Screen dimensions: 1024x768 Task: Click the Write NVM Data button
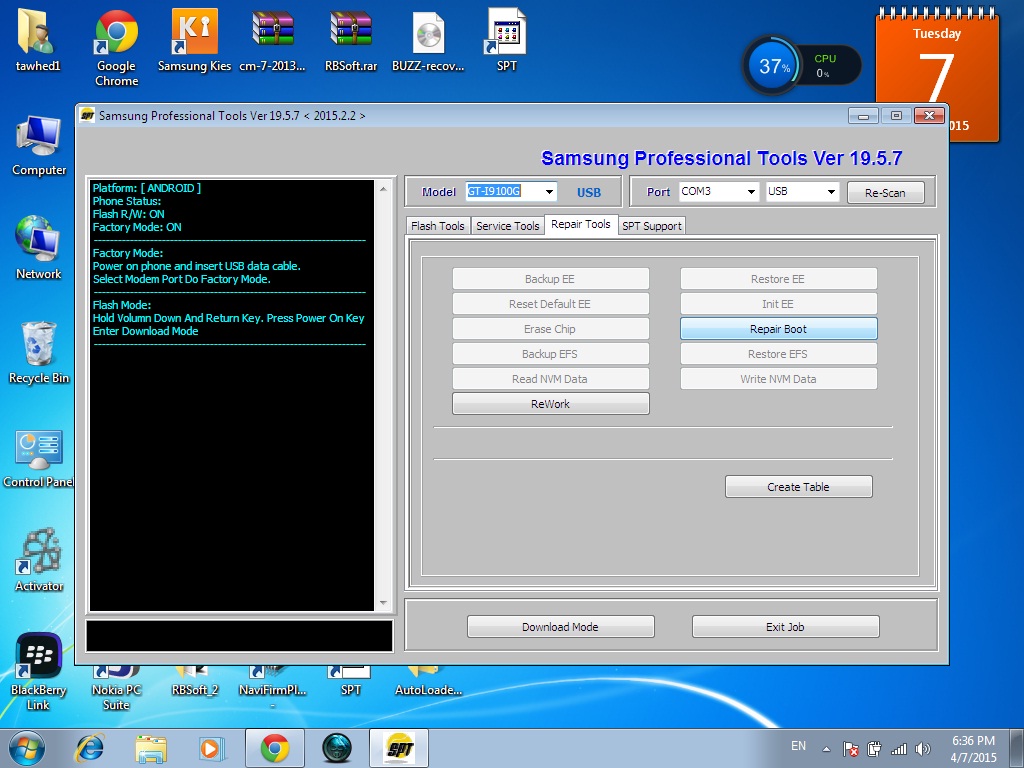pos(778,379)
